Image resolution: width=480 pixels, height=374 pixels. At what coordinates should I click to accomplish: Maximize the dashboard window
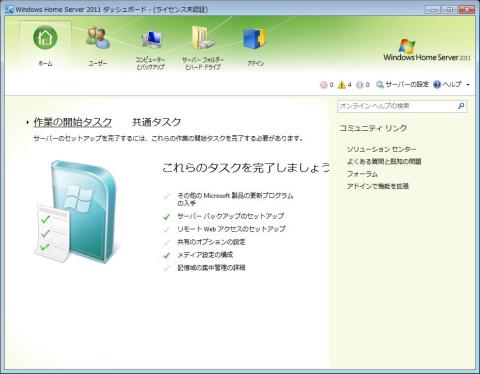click(x=449, y=10)
